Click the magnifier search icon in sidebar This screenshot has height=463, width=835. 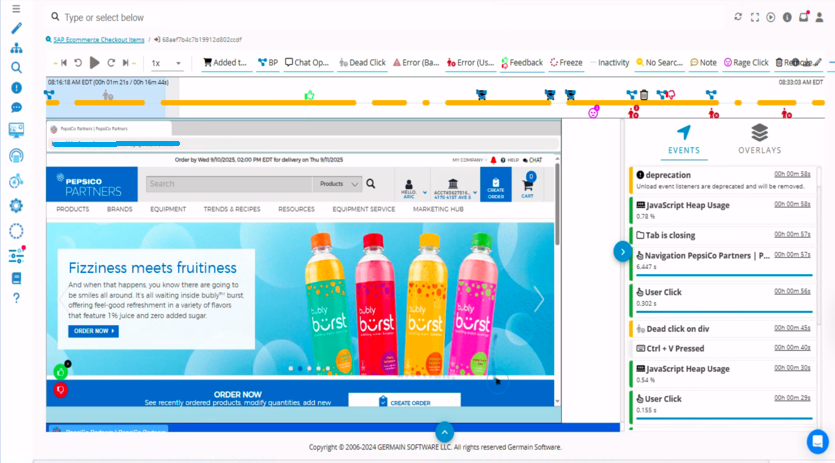(17, 68)
